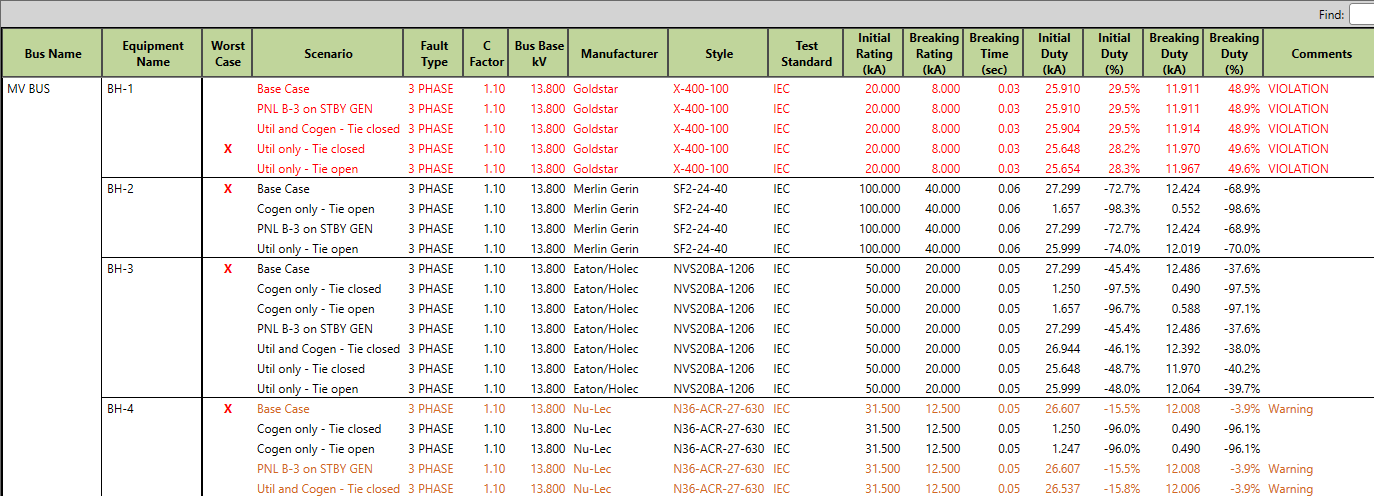Click worst case X in BH-4 Base Case row
Screen dimensions: 1374x496
pyautogui.click(x=228, y=409)
